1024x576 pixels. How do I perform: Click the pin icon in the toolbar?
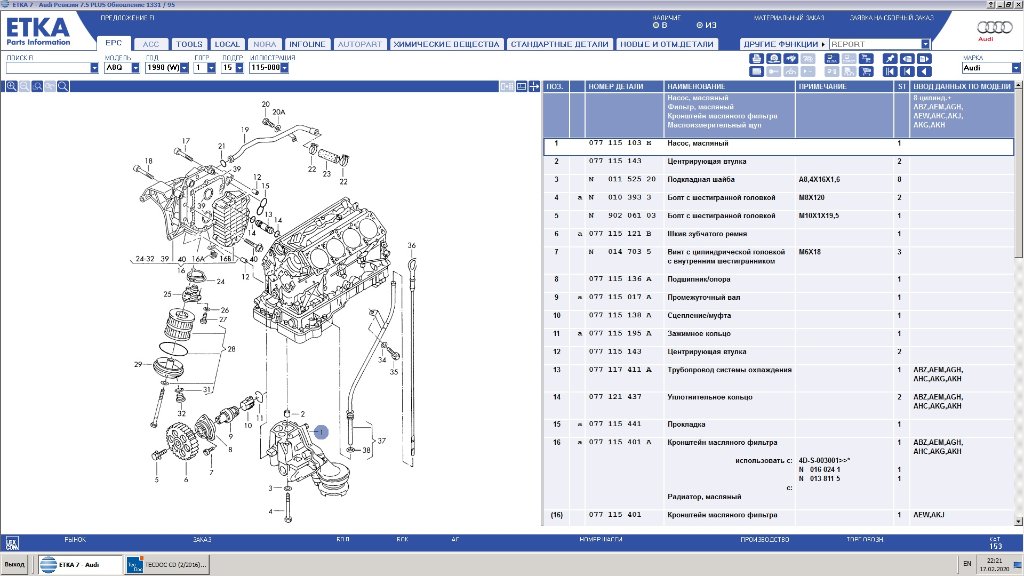coord(891,59)
